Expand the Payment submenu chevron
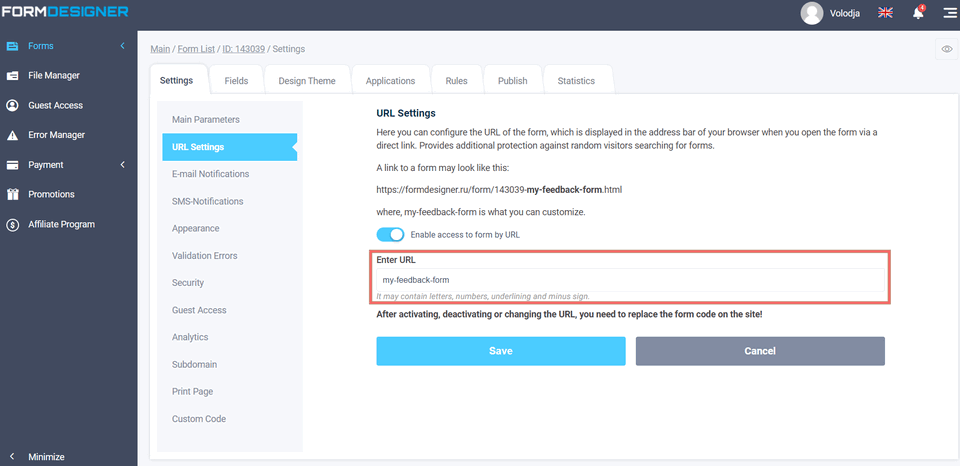This screenshot has height=466, width=960. pos(122,165)
